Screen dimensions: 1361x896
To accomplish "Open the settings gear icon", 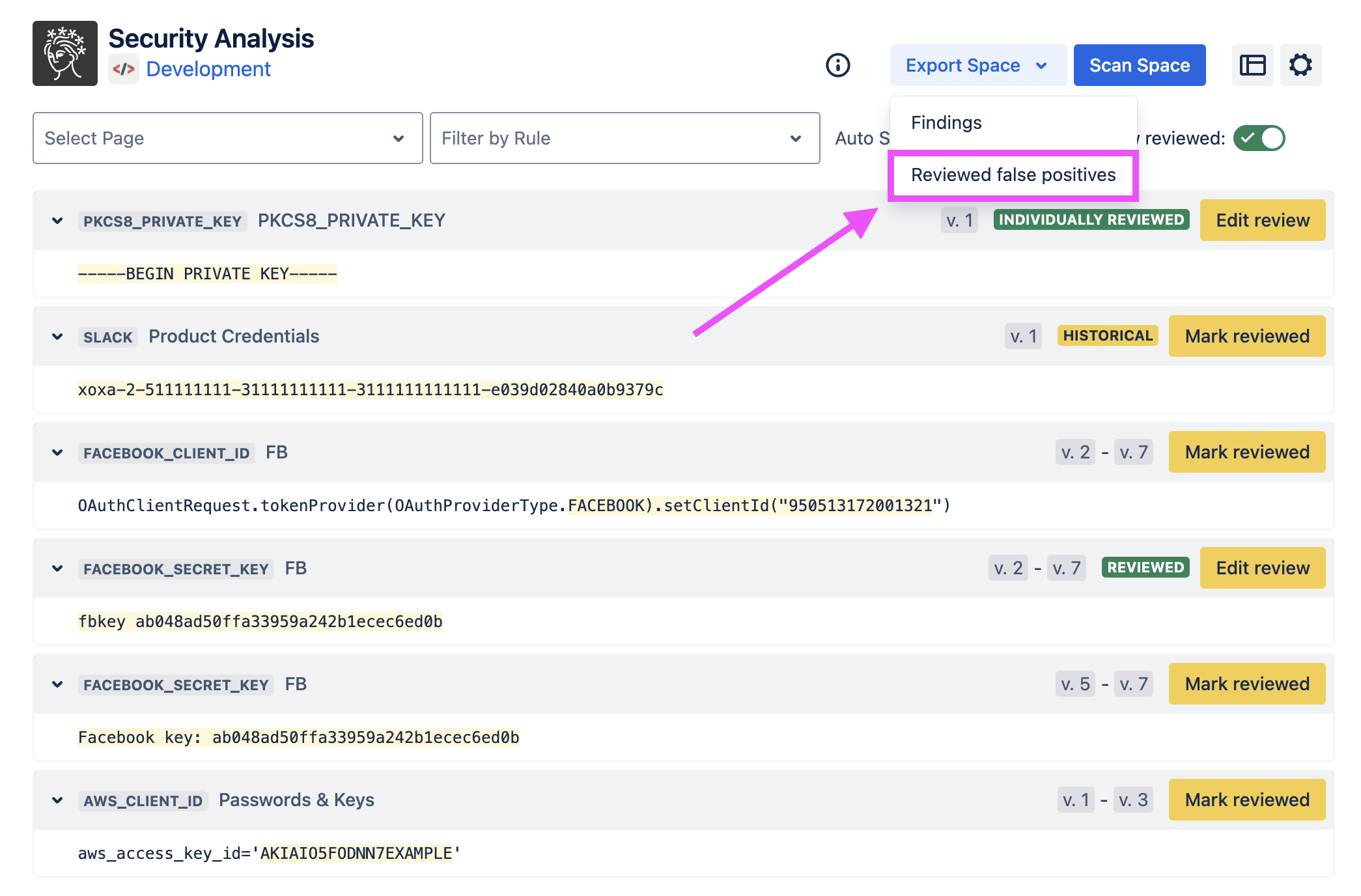I will click(x=1300, y=65).
